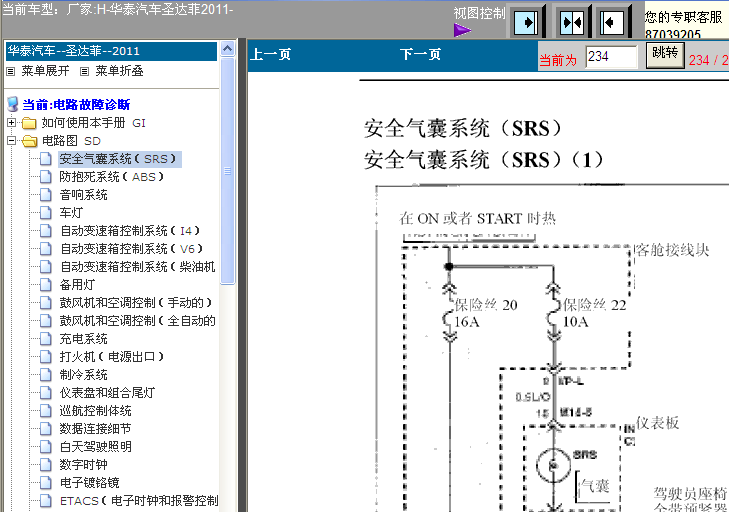Viewport: 729px width, 512px height.
Task: Open 自动变速箱控制系统 (柴油机 item
Action: (x=138, y=267)
